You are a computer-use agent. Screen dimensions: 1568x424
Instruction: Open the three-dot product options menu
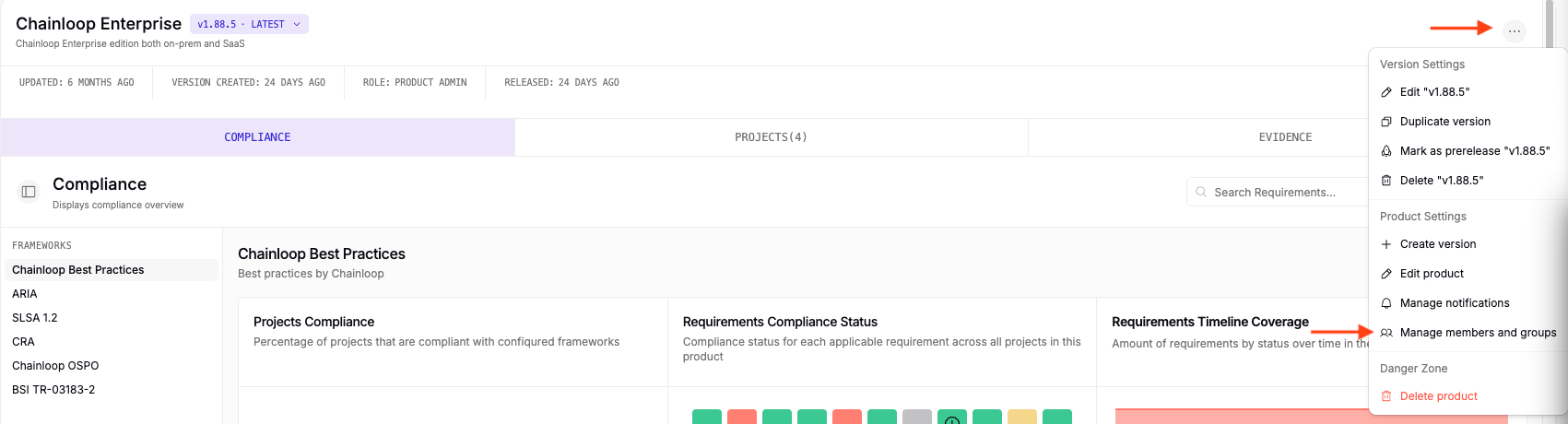[1515, 31]
